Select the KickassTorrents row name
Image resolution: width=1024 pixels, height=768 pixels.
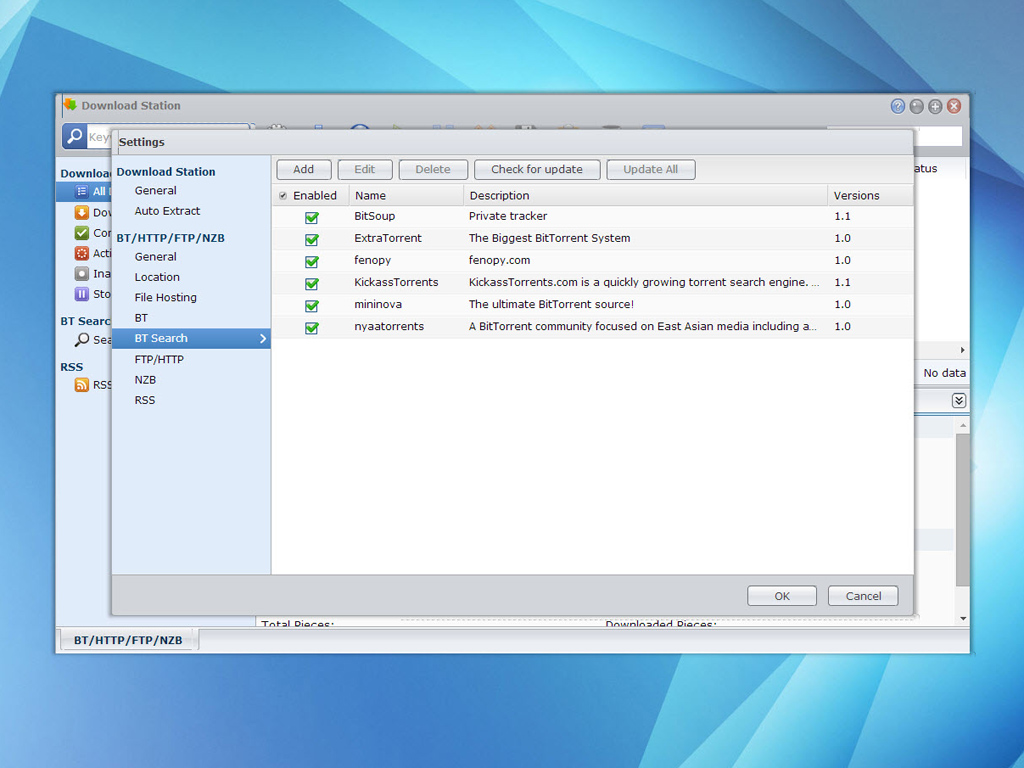[x=396, y=282]
